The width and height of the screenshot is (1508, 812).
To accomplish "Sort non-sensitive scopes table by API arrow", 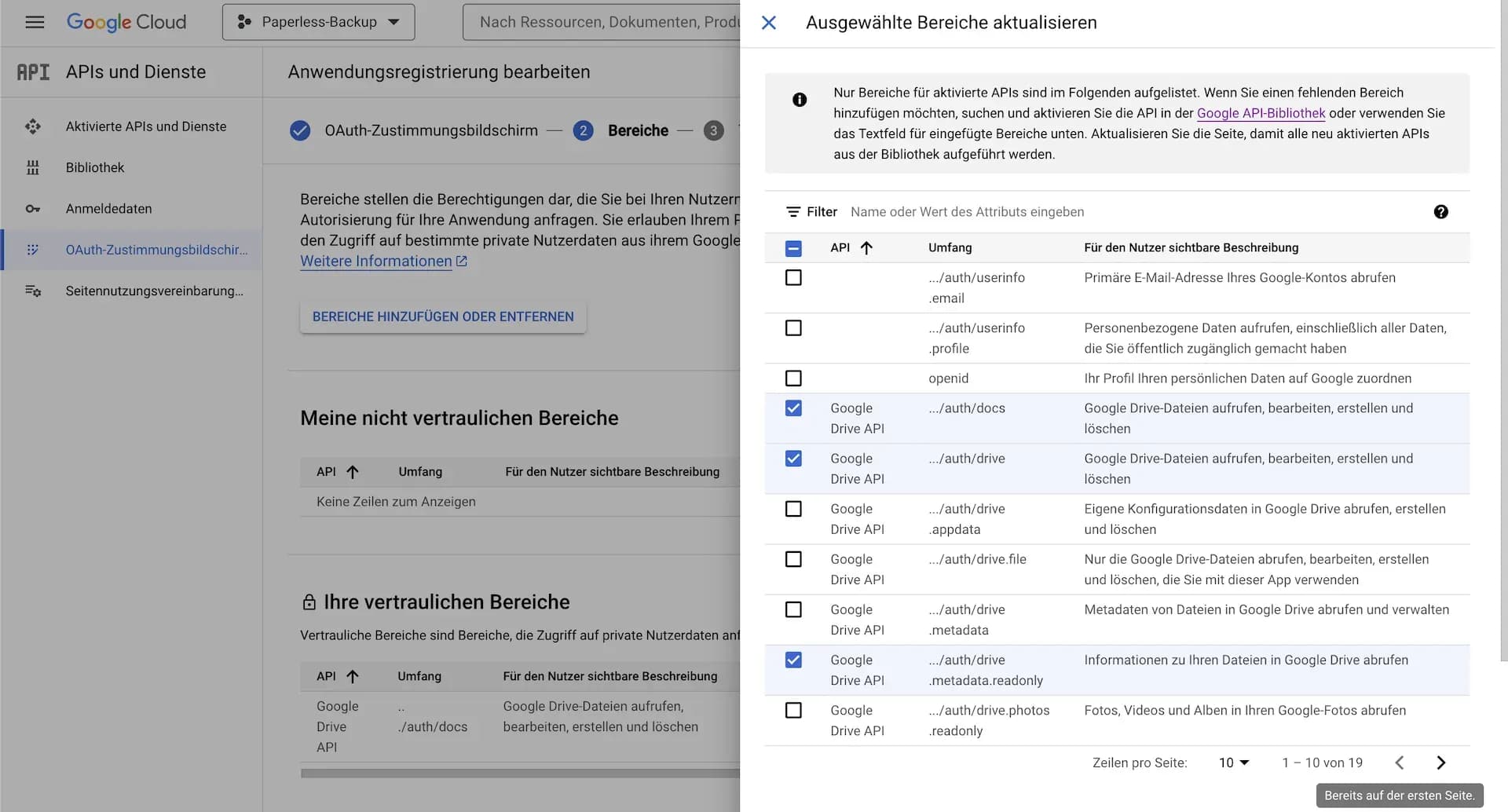I will (353, 472).
